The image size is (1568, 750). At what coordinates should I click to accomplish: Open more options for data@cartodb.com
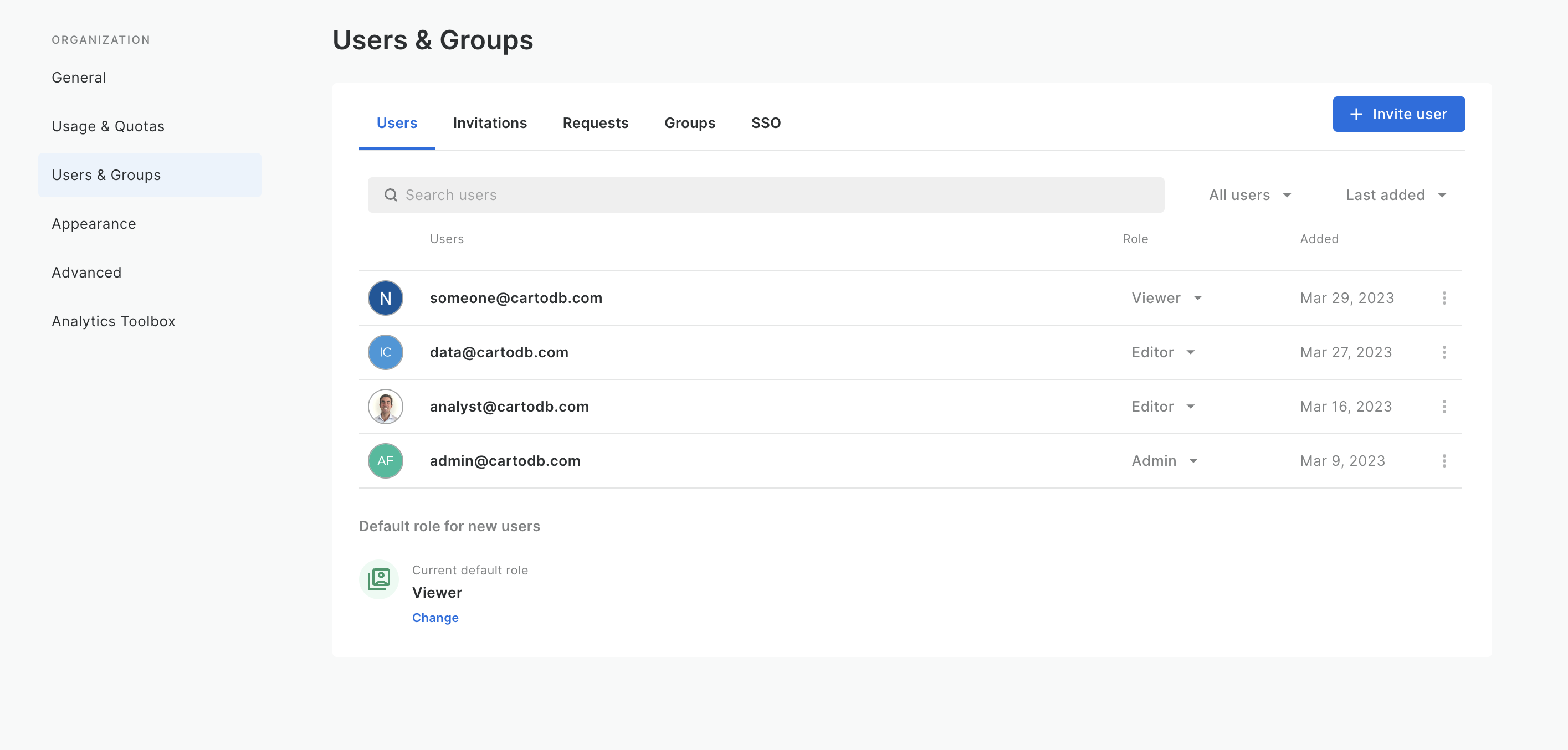tap(1444, 352)
